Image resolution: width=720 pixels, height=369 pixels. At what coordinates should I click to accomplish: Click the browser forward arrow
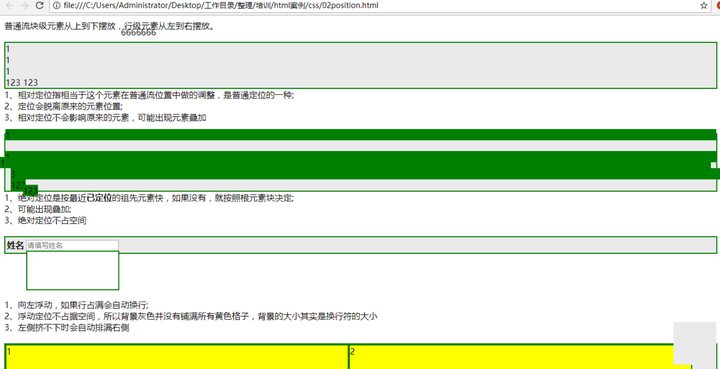[25, 6]
